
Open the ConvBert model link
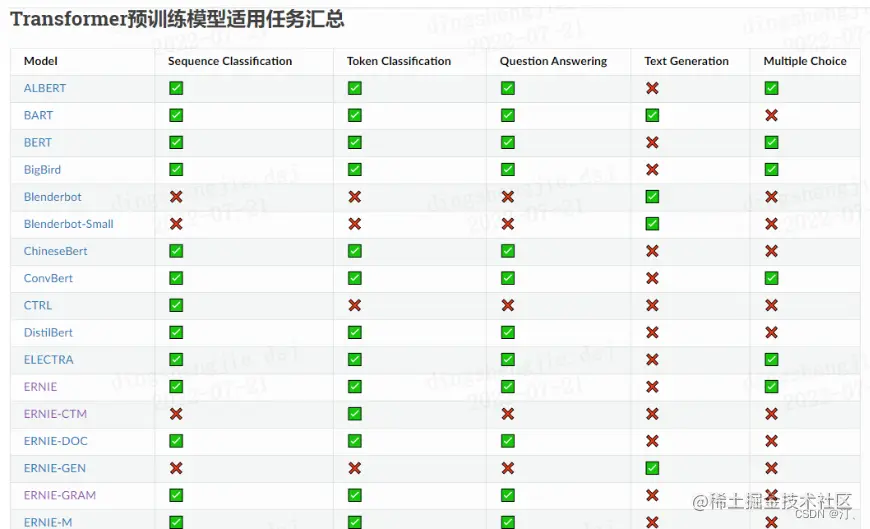(48, 278)
